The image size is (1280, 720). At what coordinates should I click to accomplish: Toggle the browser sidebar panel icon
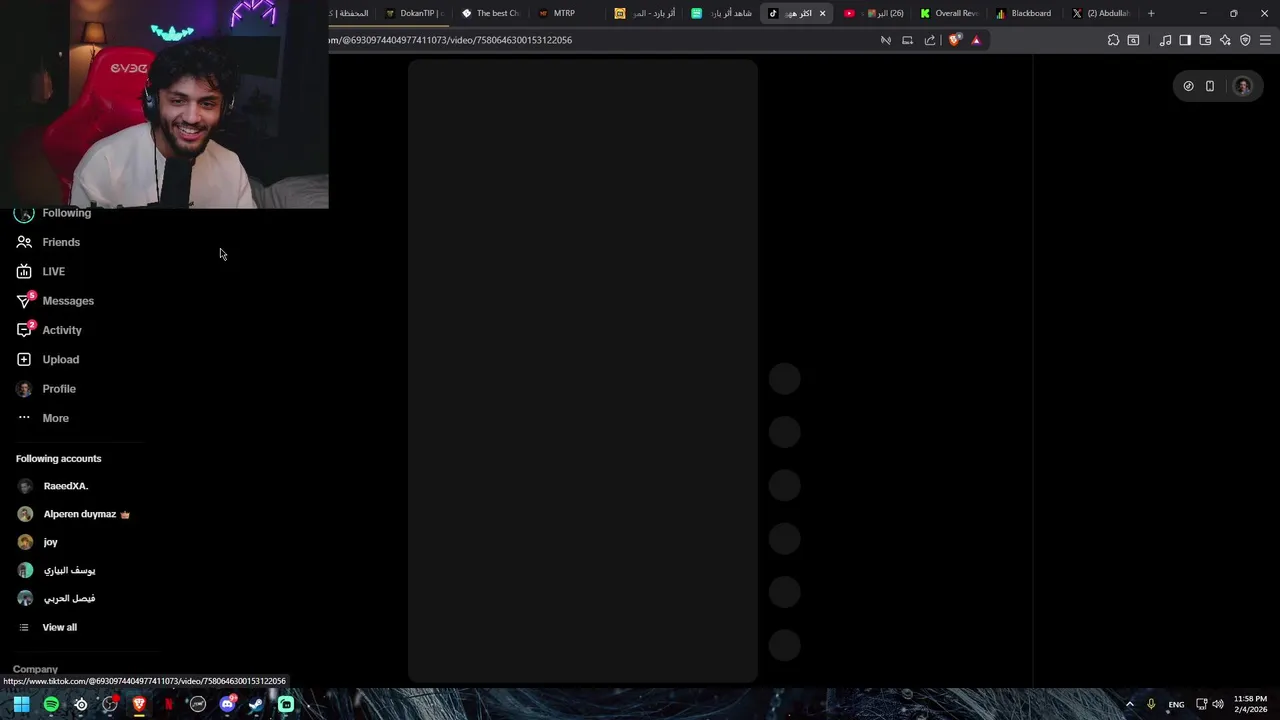tap(1185, 40)
